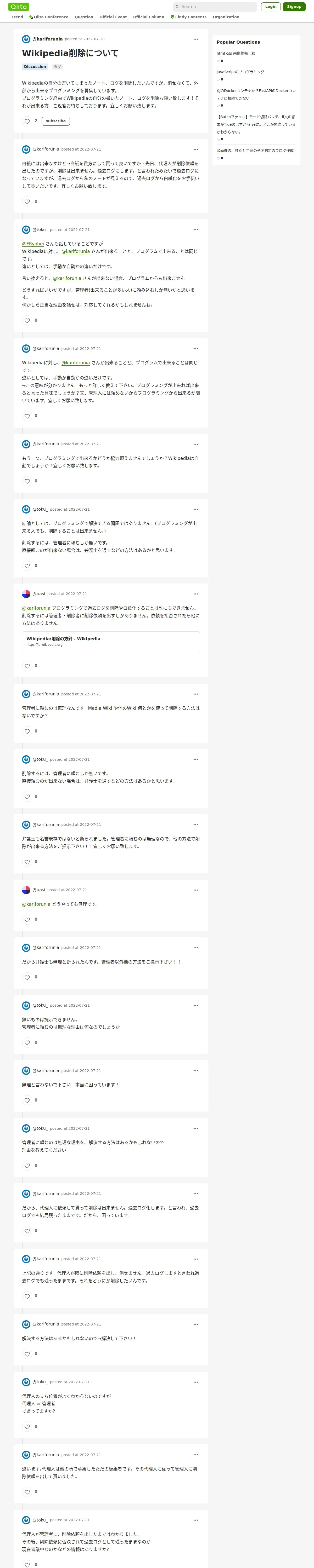Like the comment starting もう一つ、プログラミングで
Image resolution: width=314 pixels, height=1568 pixels.
coord(27,481)
